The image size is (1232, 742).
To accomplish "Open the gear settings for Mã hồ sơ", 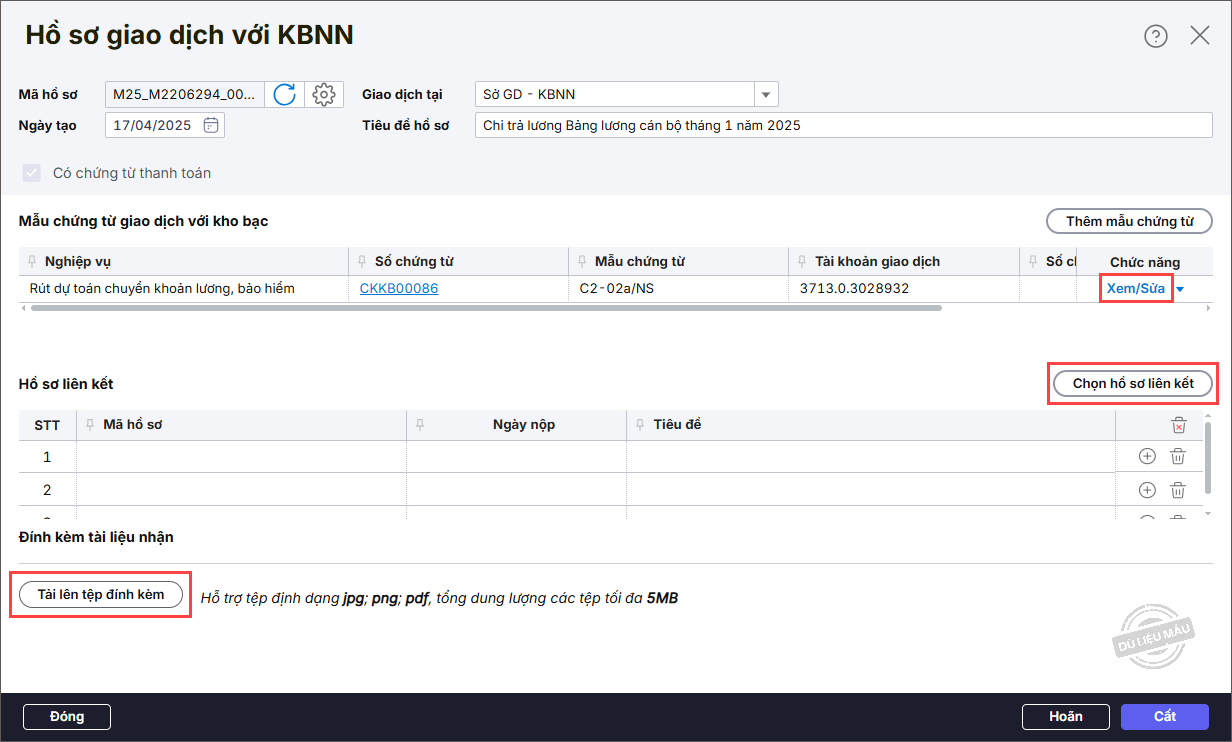I will click(323, 95).
